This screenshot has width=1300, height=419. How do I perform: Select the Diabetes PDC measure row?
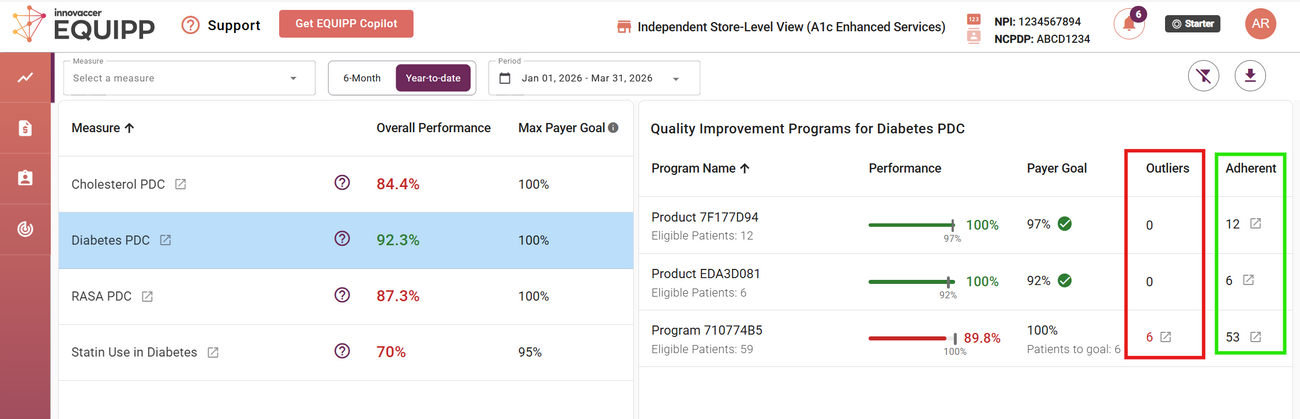(346, 240)
